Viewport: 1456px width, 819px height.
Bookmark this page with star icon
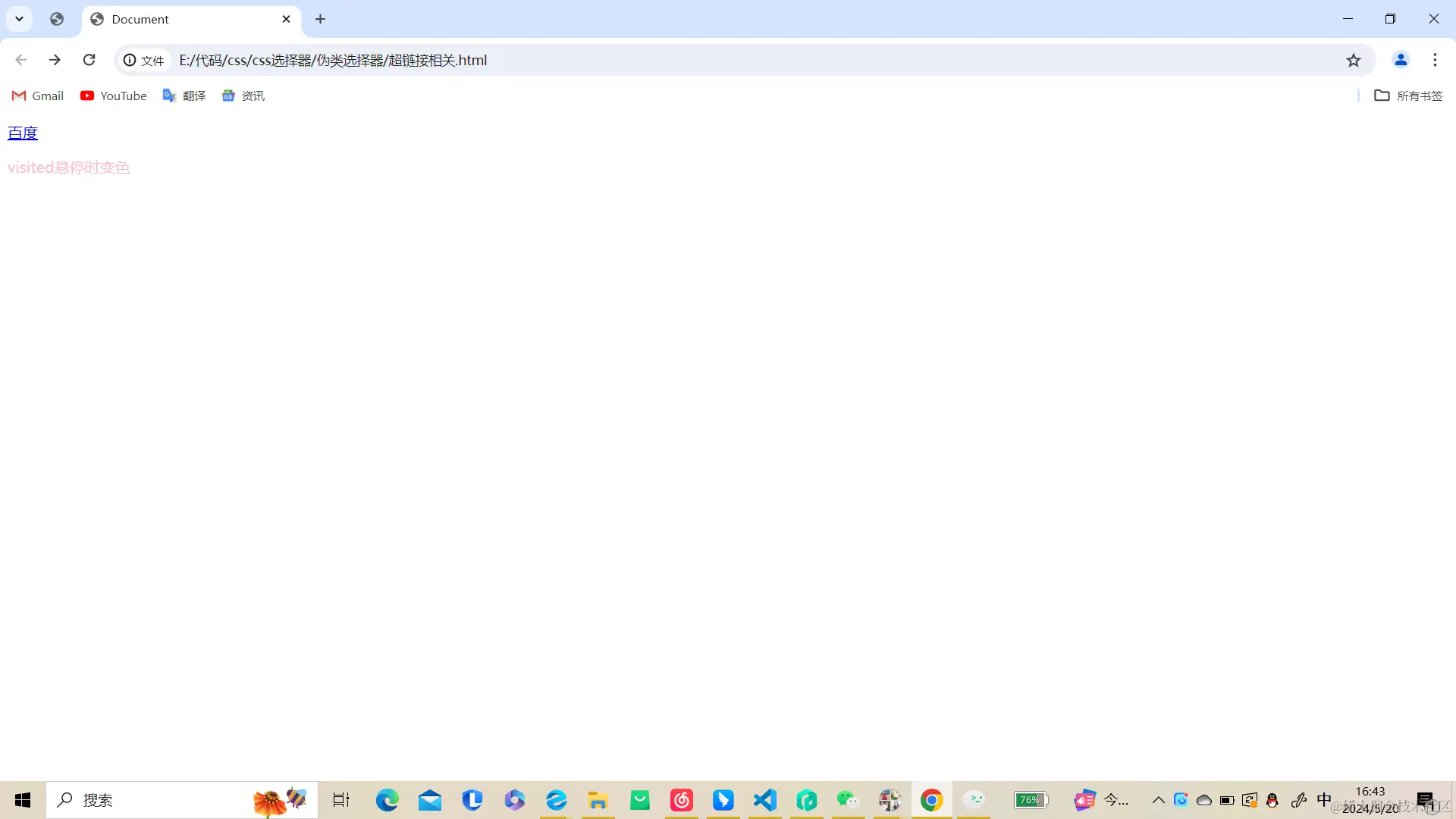click(x=1354, y=60)
